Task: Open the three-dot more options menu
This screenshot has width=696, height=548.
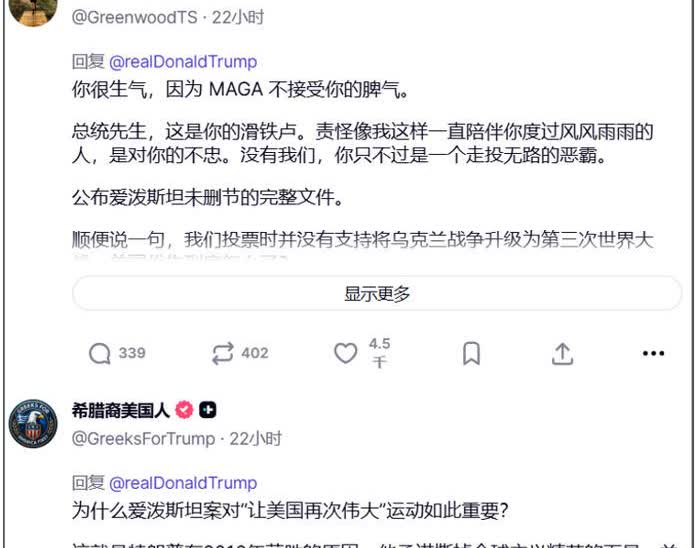Action: pos(653,354)
